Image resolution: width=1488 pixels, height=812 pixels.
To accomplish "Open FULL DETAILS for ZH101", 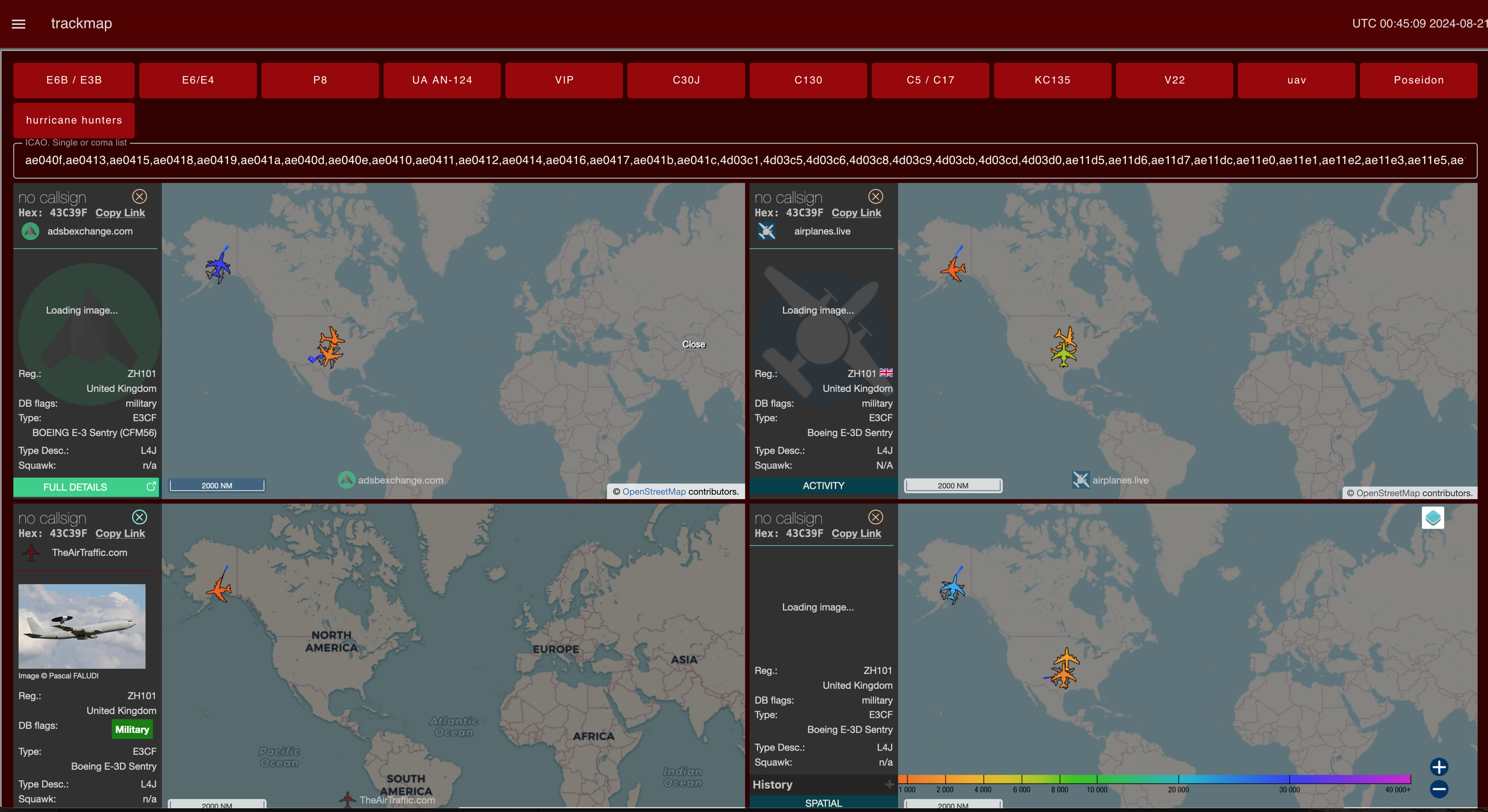I will tap(86, 487).
